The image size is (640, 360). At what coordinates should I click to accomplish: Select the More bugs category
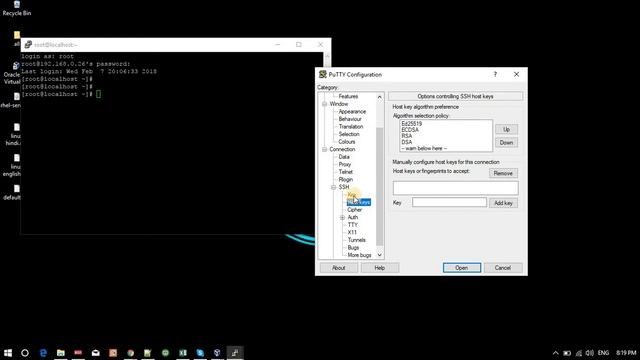pos(359,255)
